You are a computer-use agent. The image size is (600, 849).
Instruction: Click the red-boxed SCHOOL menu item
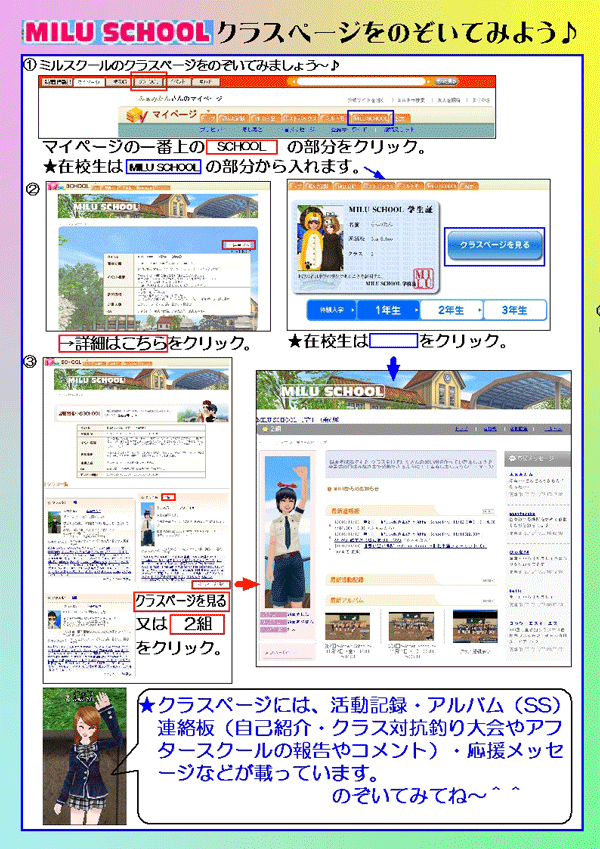coord(147,79)
